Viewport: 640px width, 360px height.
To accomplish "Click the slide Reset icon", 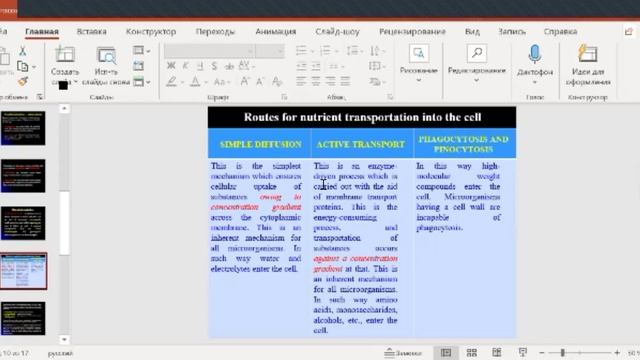I will tap(138, 66).
